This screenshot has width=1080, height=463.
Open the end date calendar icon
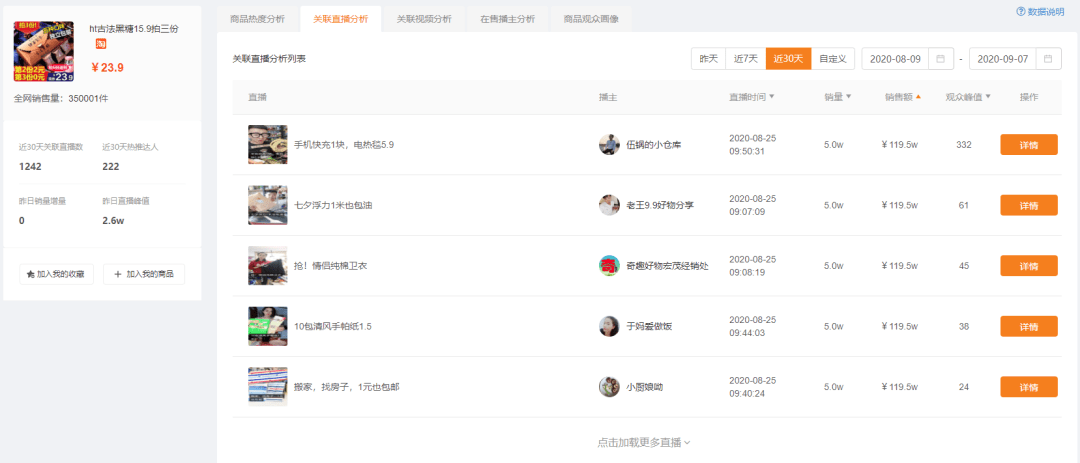(x=1048, y=59)
